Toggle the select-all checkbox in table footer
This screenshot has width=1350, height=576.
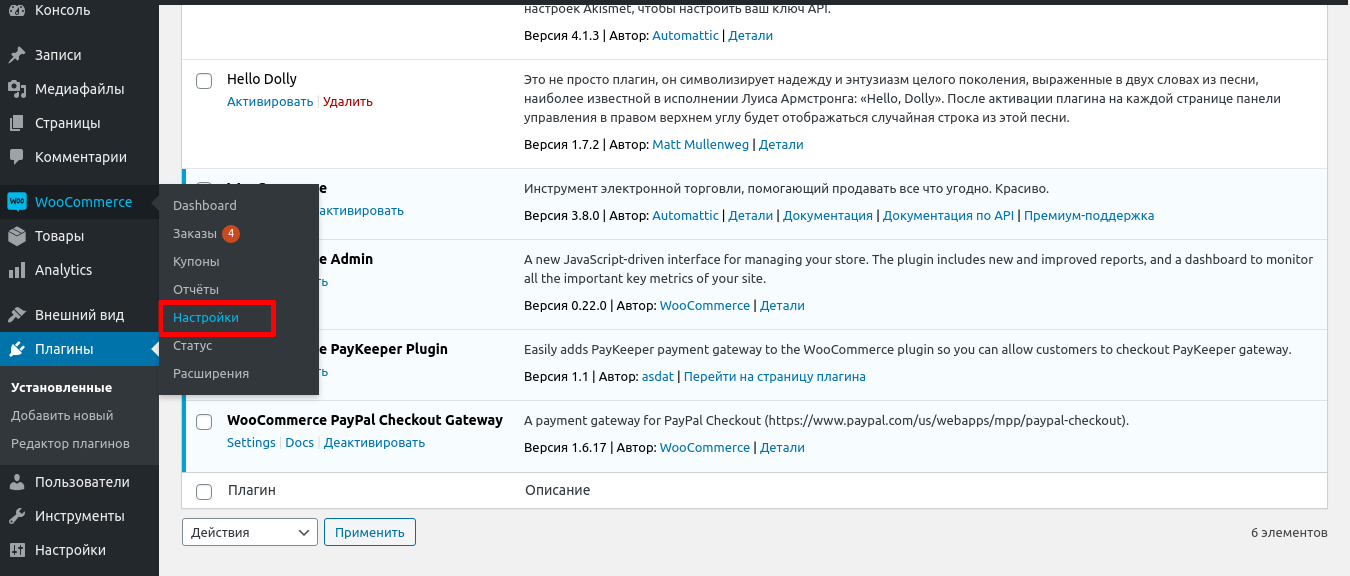(204, 491)
